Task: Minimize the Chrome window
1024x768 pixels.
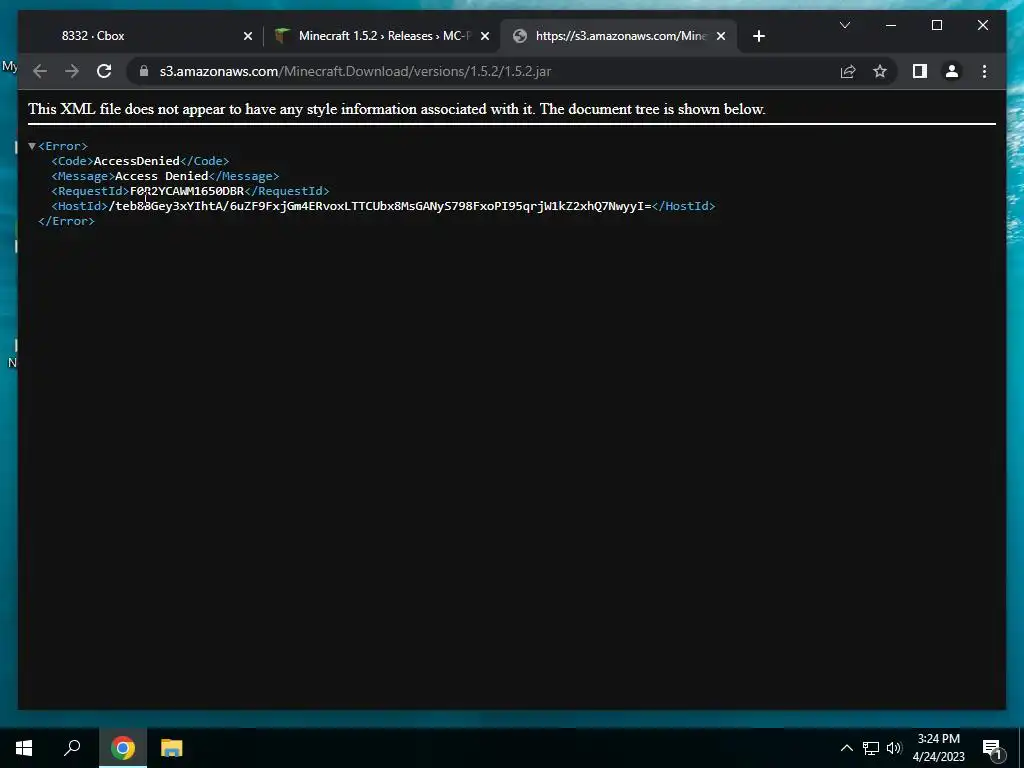Action: tap(891, 25)
